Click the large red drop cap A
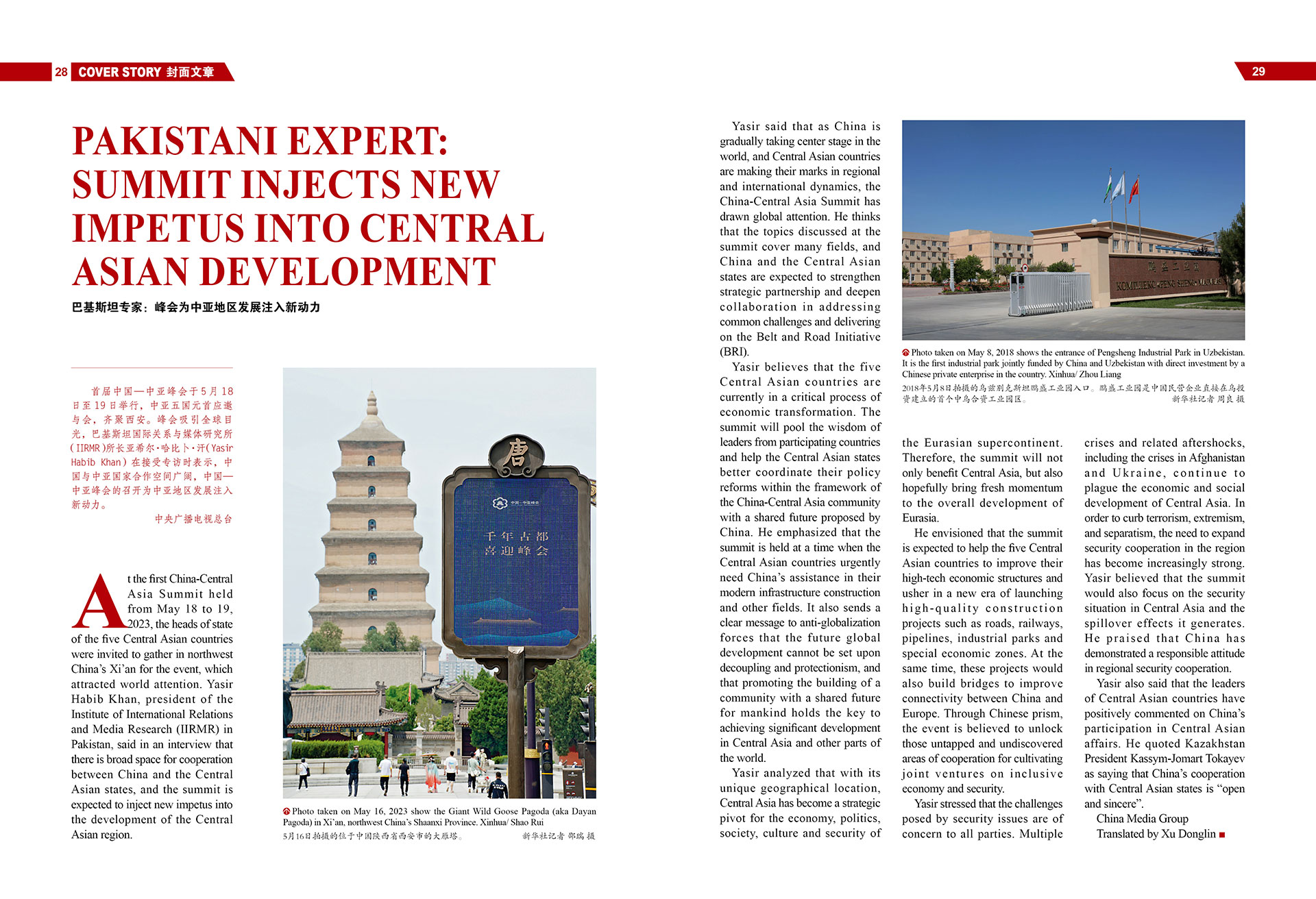This screenshot has width=1316, height=899. tap(98, 602)
